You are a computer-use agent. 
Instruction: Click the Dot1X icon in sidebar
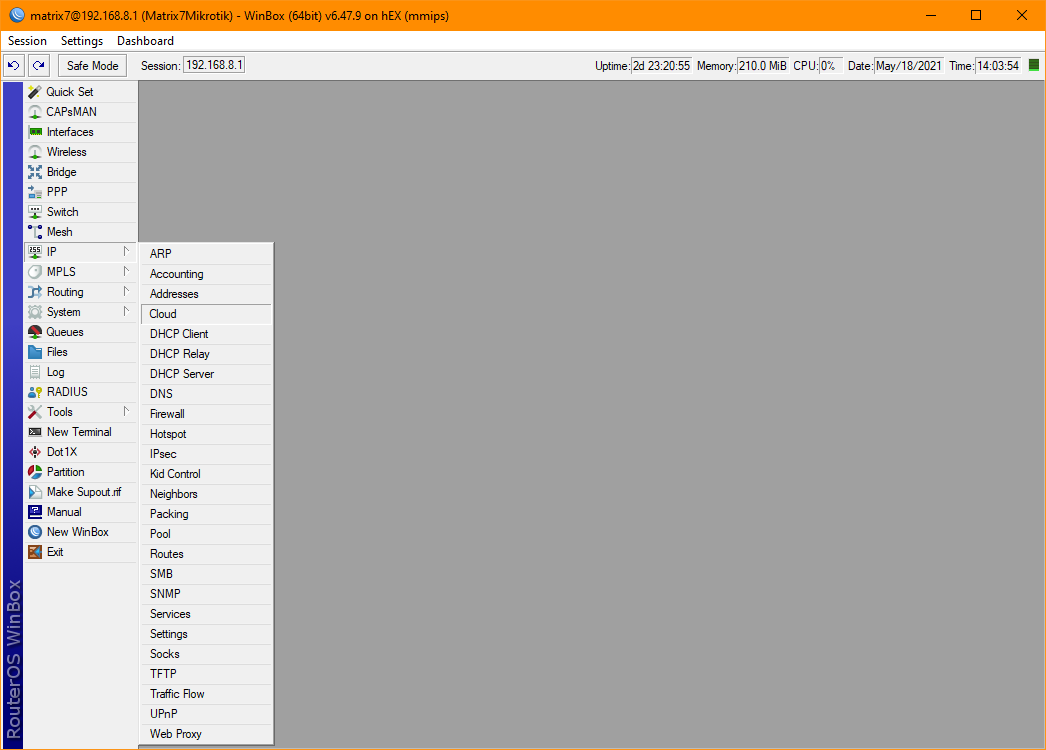pos(35,452)
